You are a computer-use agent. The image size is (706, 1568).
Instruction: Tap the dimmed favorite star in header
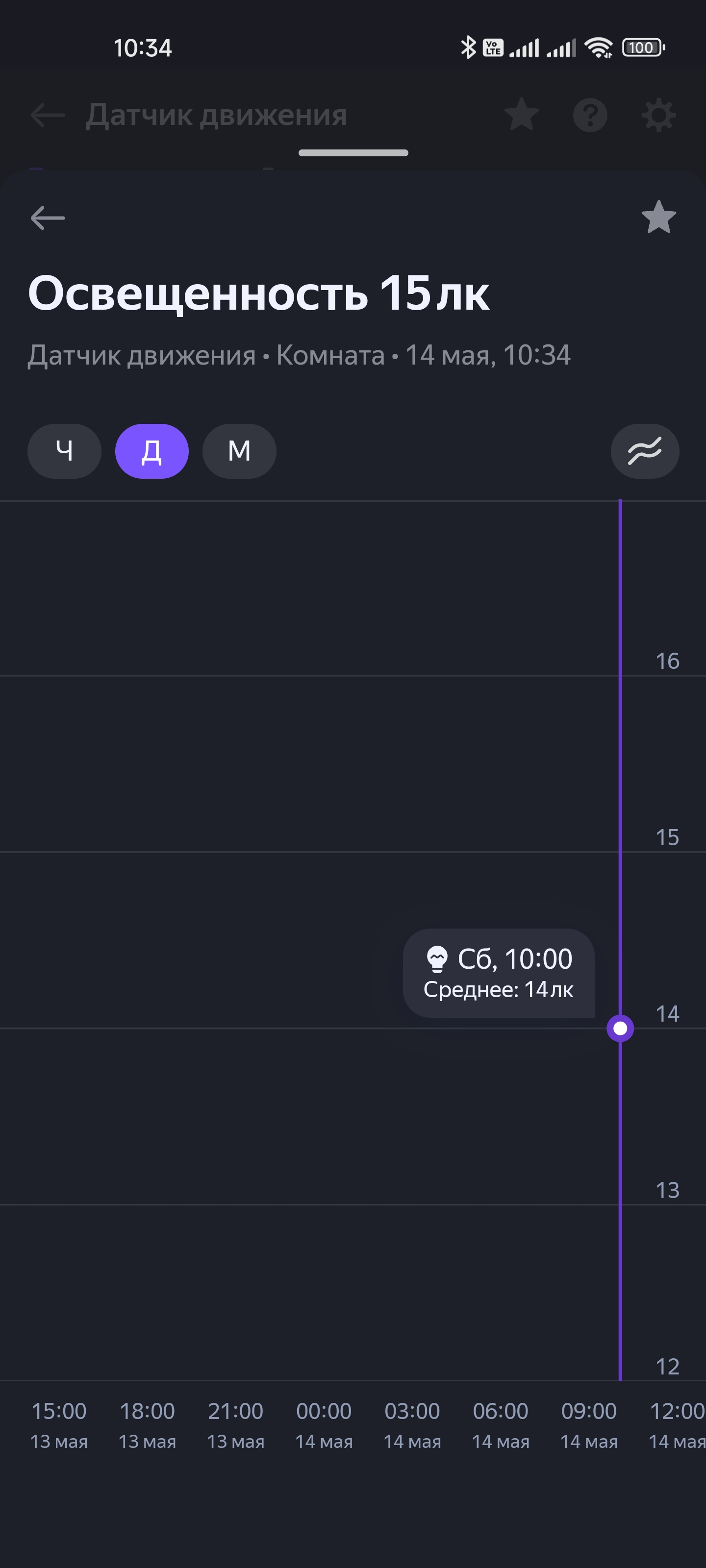point(522,115)
